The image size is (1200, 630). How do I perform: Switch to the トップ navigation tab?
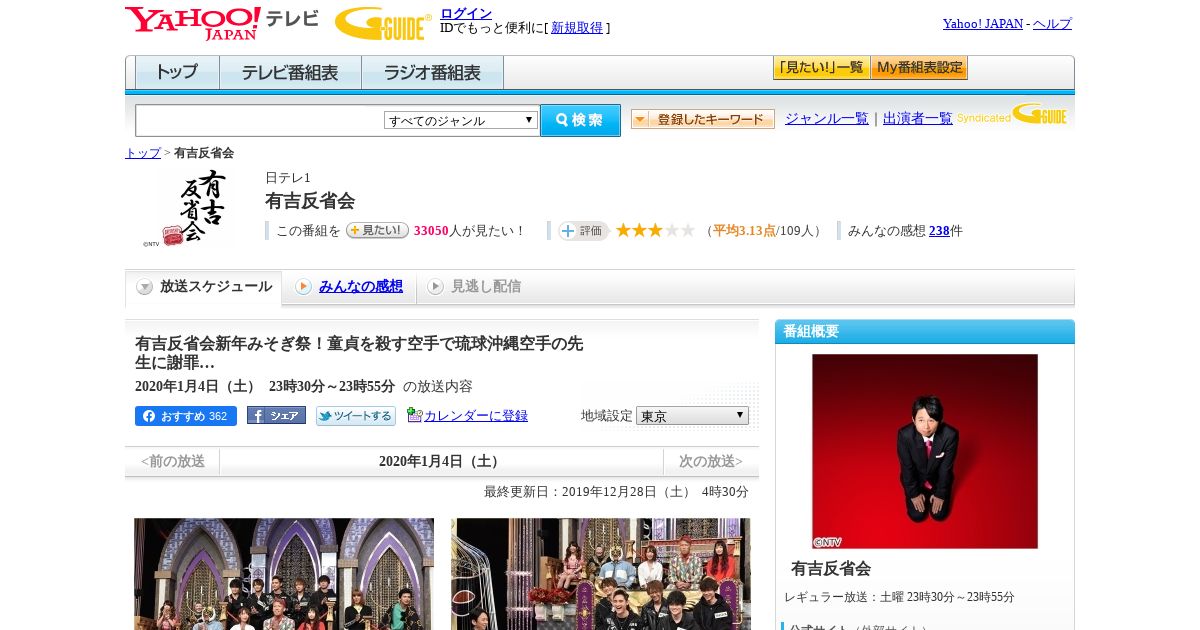pyautogui.click(x=177, y=73)
